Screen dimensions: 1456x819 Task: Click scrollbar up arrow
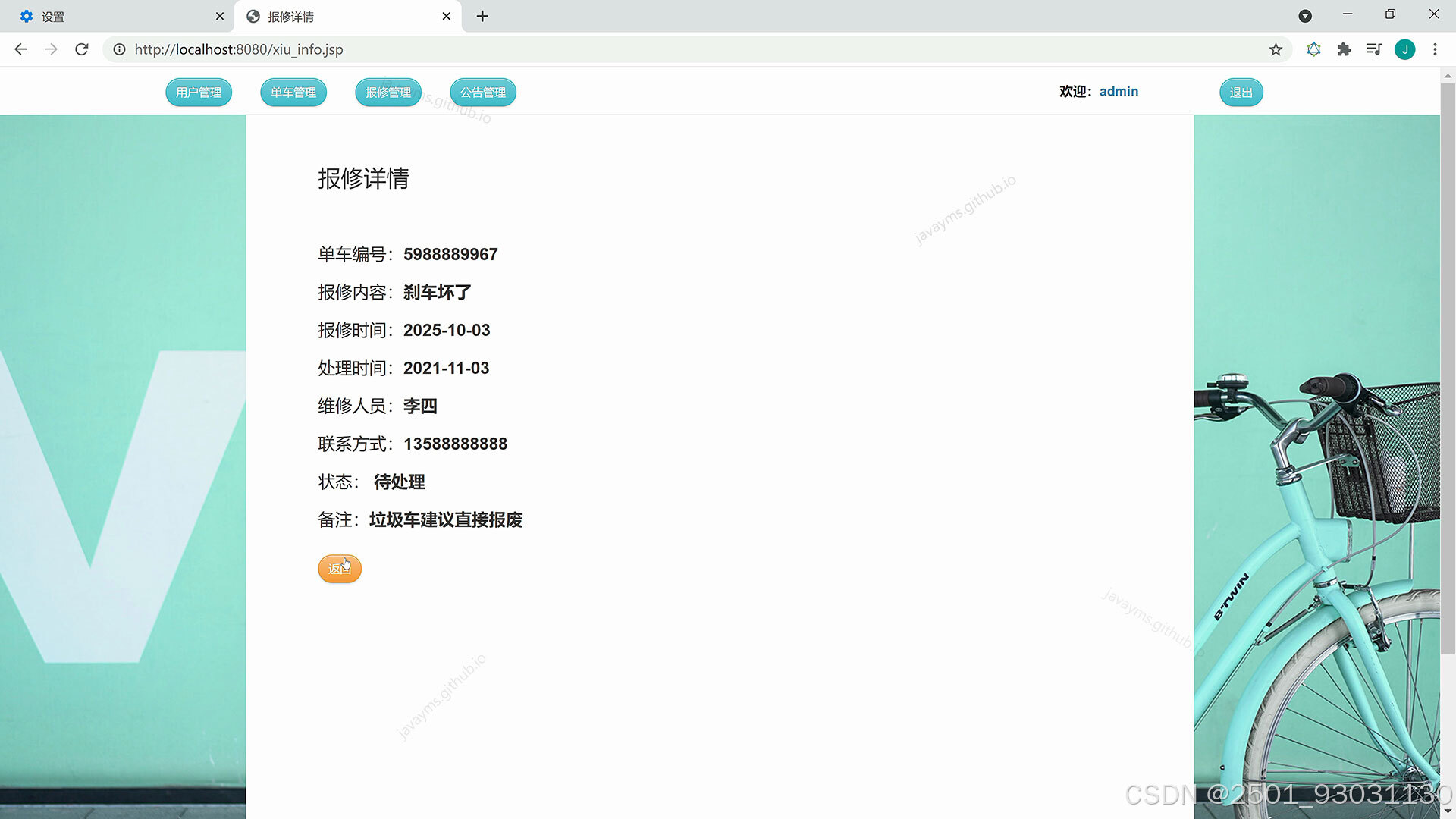coord(1448,76)
